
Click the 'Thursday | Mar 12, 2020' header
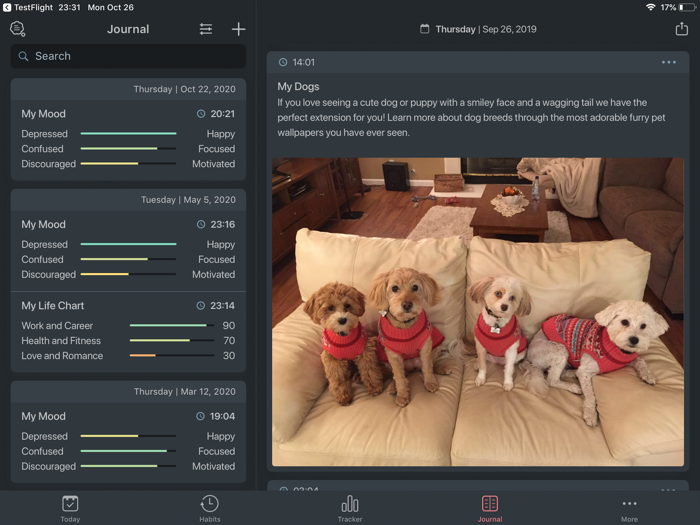184,392
